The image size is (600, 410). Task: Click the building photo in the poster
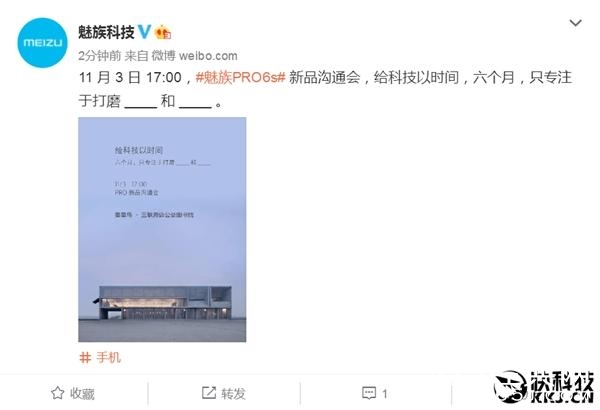click(162, 302)
